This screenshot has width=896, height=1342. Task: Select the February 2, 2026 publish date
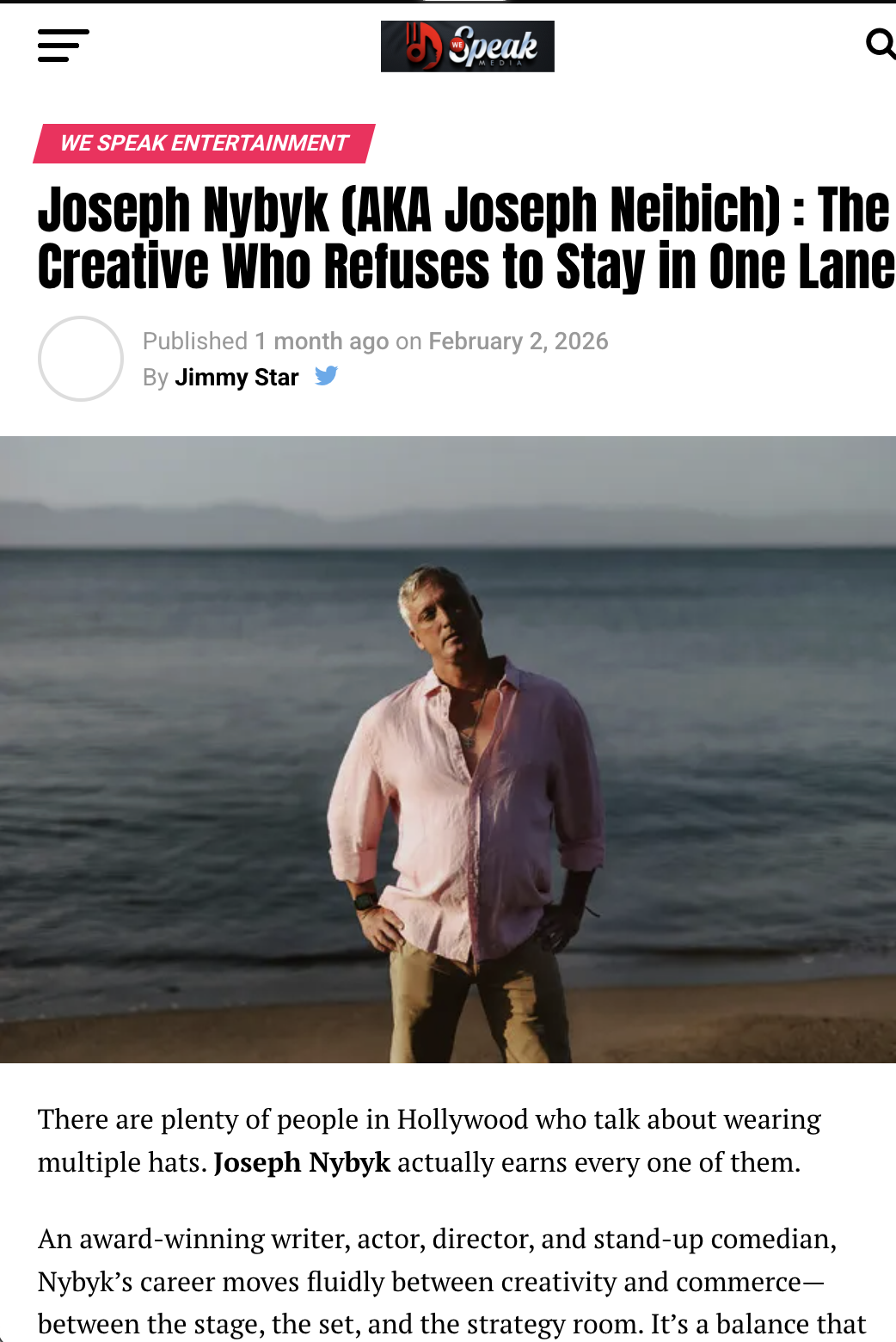519,342
